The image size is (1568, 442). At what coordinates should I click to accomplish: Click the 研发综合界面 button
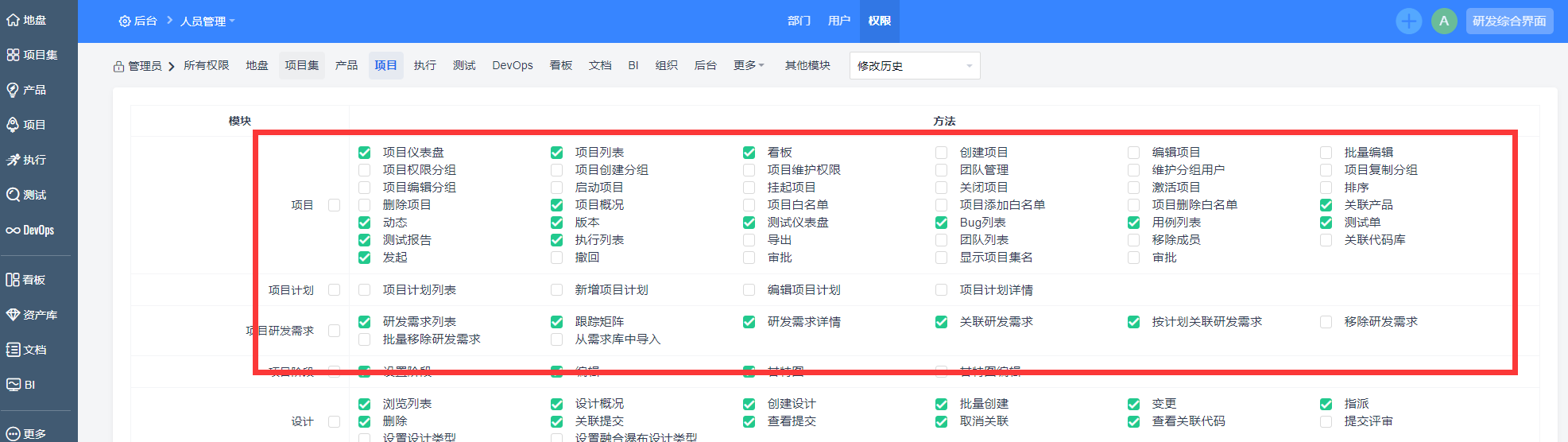(1509, 21)
